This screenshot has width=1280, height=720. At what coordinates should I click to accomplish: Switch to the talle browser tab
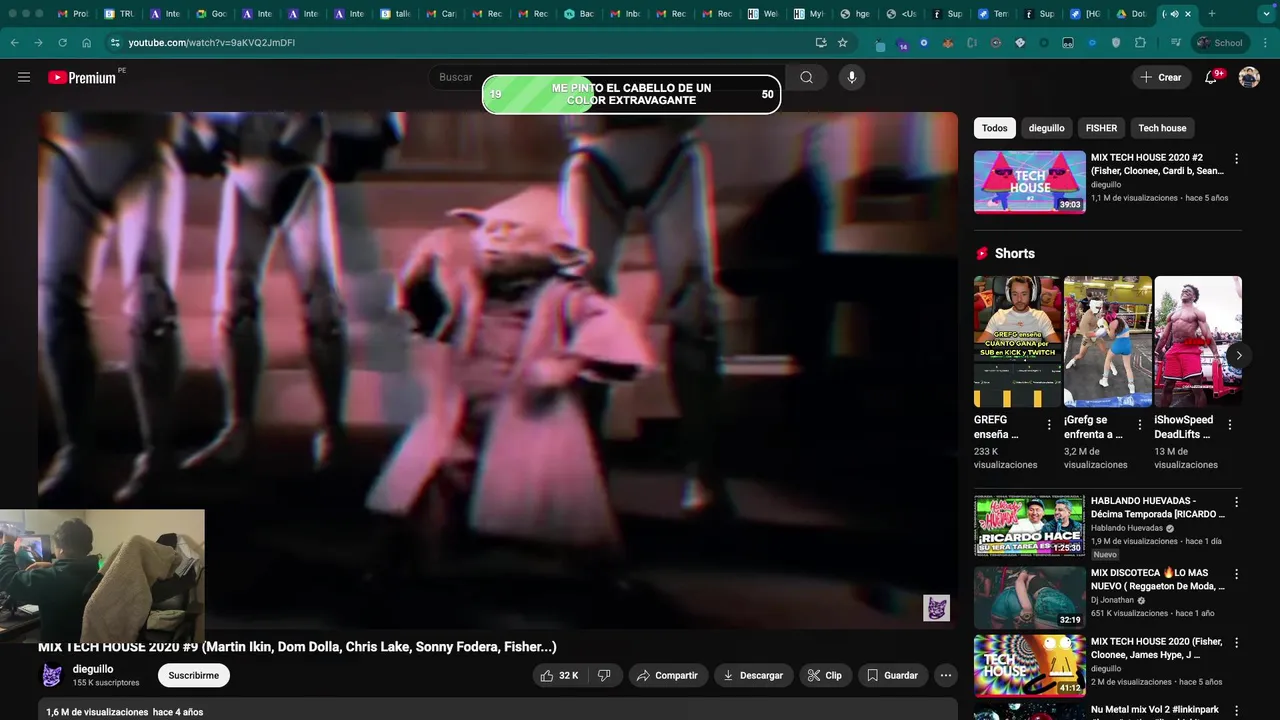[x=395, y=14]
